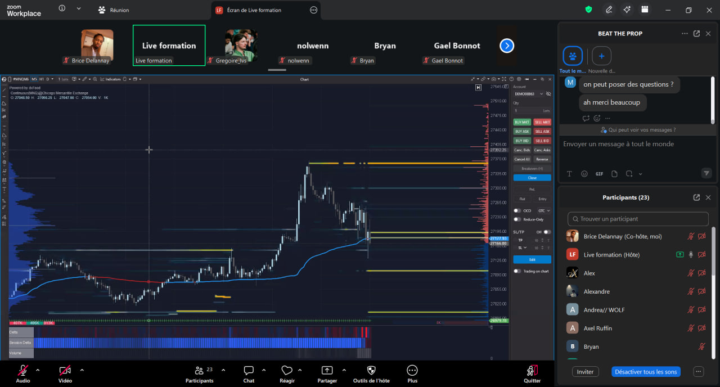Click the green encryption shield icon
The height and width of the screenshot is (387, 720).
point(589,10)
